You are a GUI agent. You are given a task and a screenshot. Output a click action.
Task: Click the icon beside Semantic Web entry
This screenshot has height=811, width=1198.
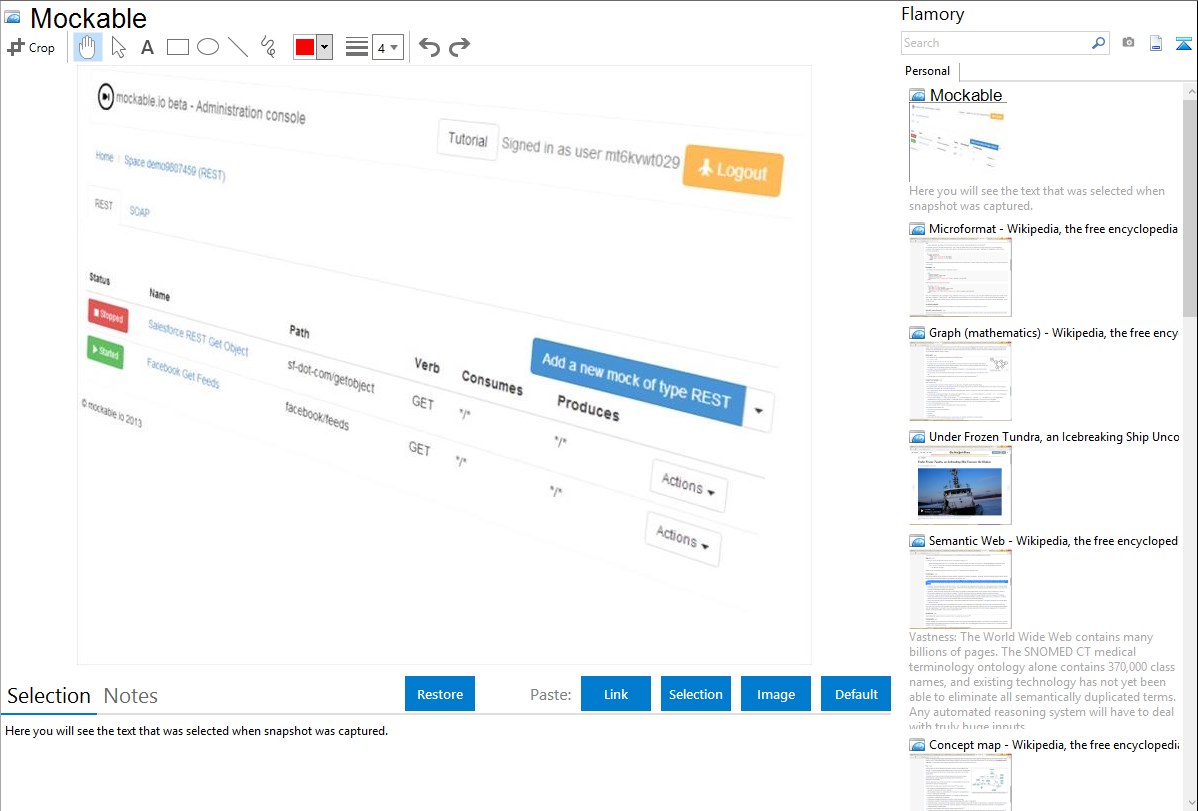click(918, 541)
